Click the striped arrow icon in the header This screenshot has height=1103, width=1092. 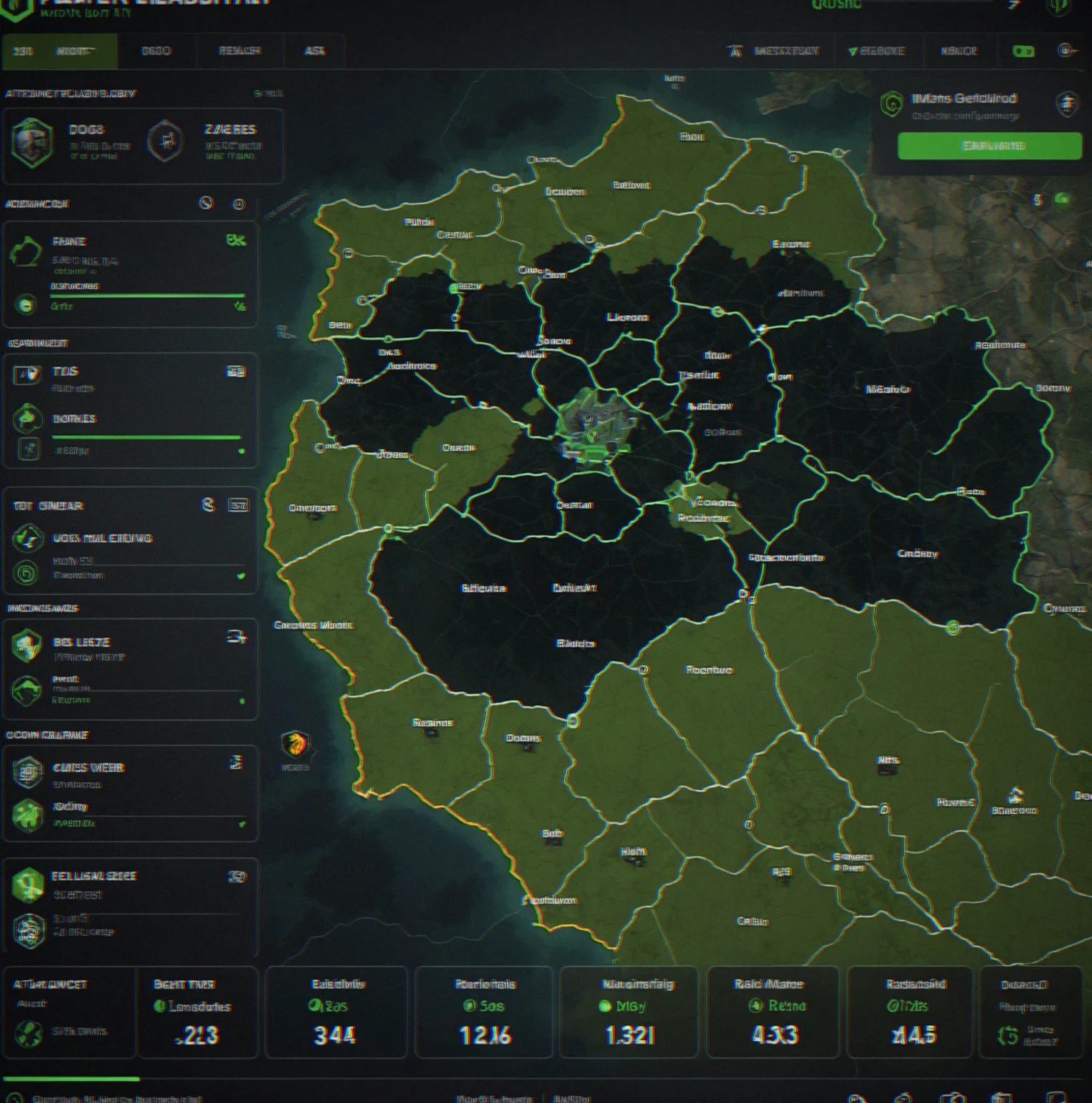[x=1013, y=5]
